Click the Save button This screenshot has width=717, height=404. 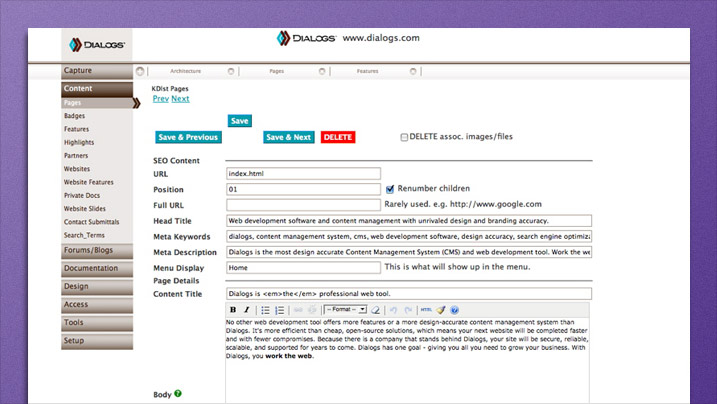pos(240,121)
